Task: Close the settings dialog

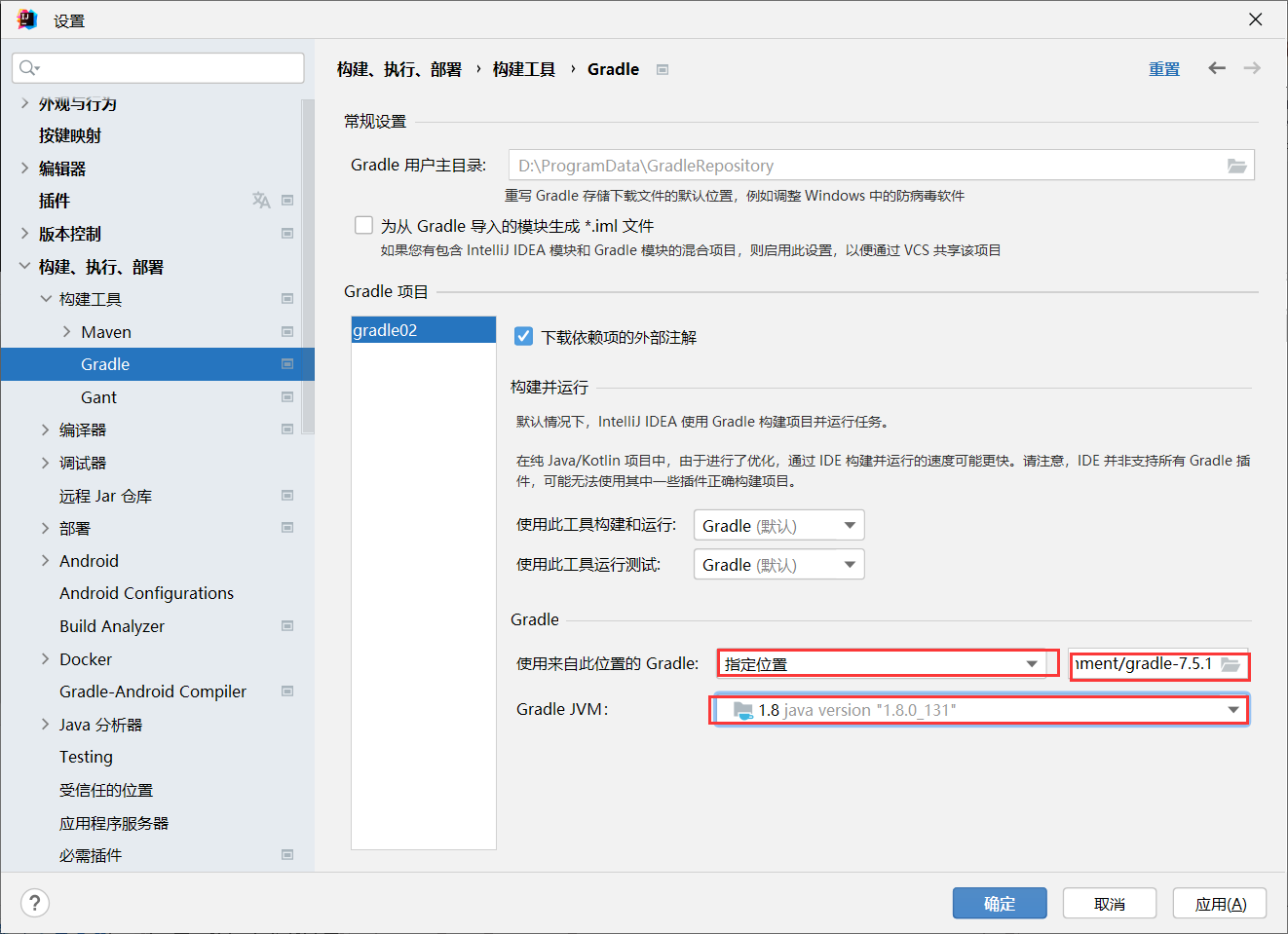Action: tap(1256, 19)
